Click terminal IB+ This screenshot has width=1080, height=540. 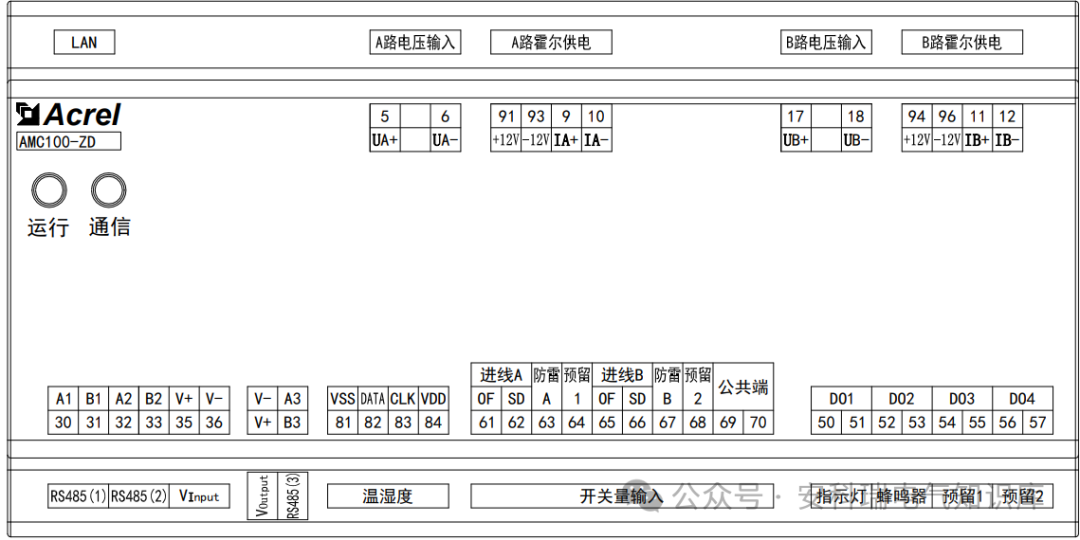coord(977,140)
